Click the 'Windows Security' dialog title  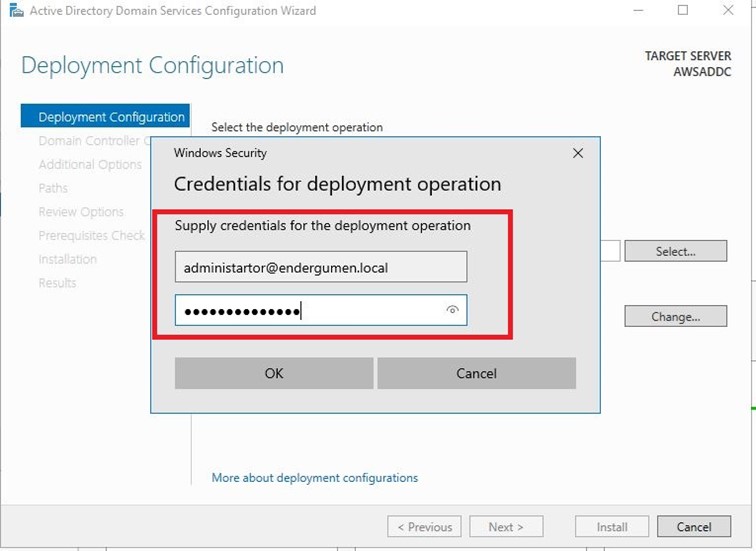[220, 153]
